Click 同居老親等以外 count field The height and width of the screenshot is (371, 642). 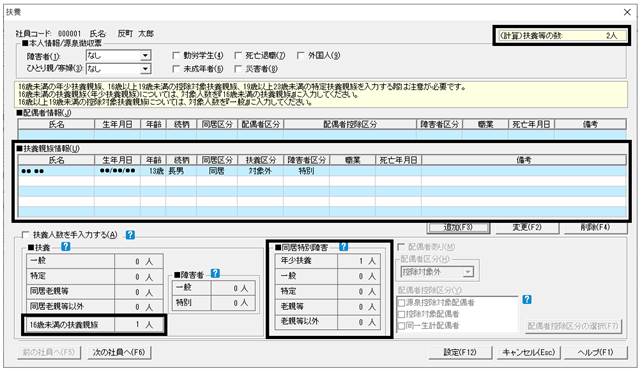click(x=139, y=307)
